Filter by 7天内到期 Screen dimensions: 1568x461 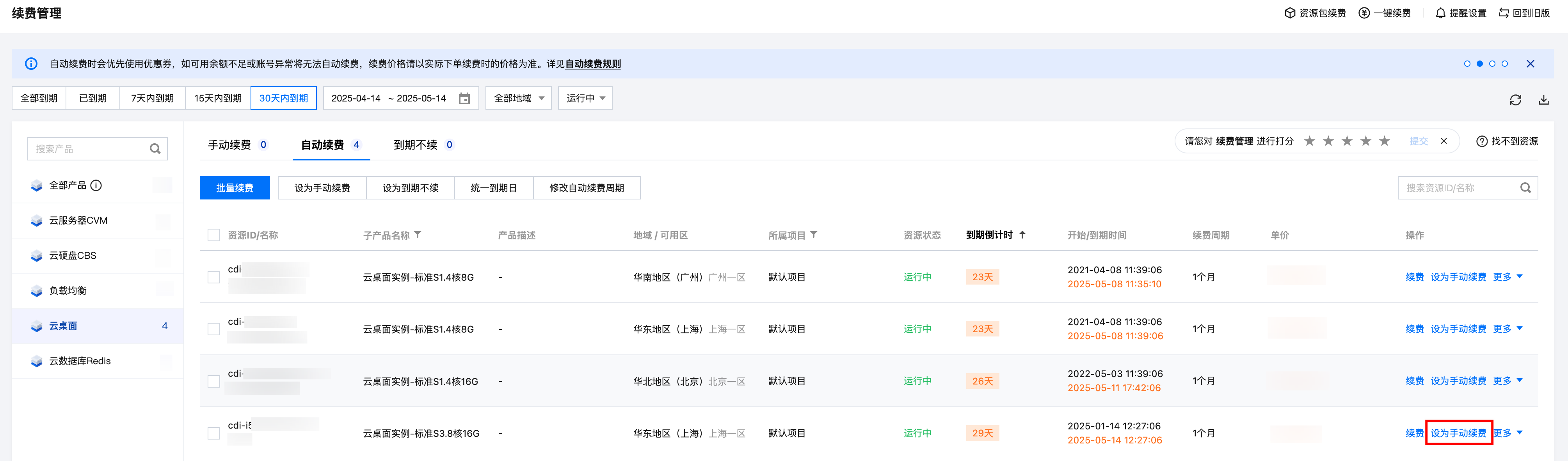[x=152, y=98]
